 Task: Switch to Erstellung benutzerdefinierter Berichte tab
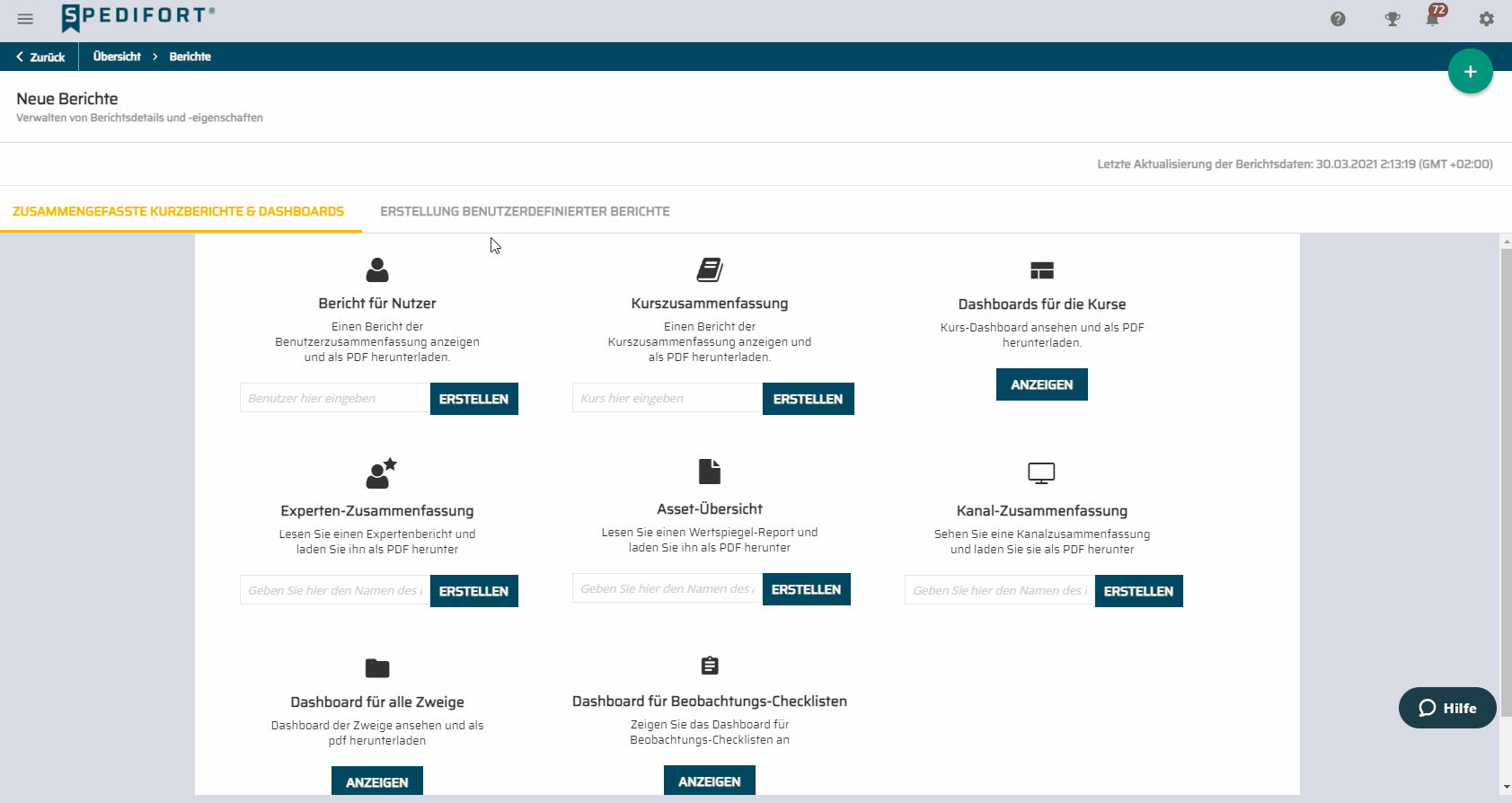525,211
